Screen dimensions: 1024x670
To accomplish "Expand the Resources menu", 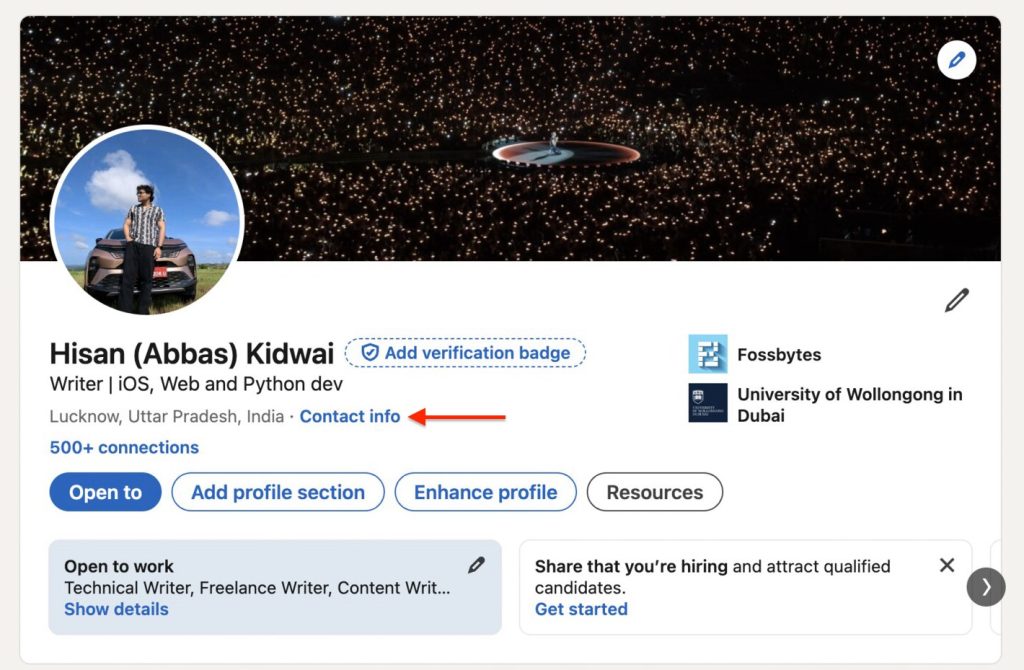I will (654, 492).
